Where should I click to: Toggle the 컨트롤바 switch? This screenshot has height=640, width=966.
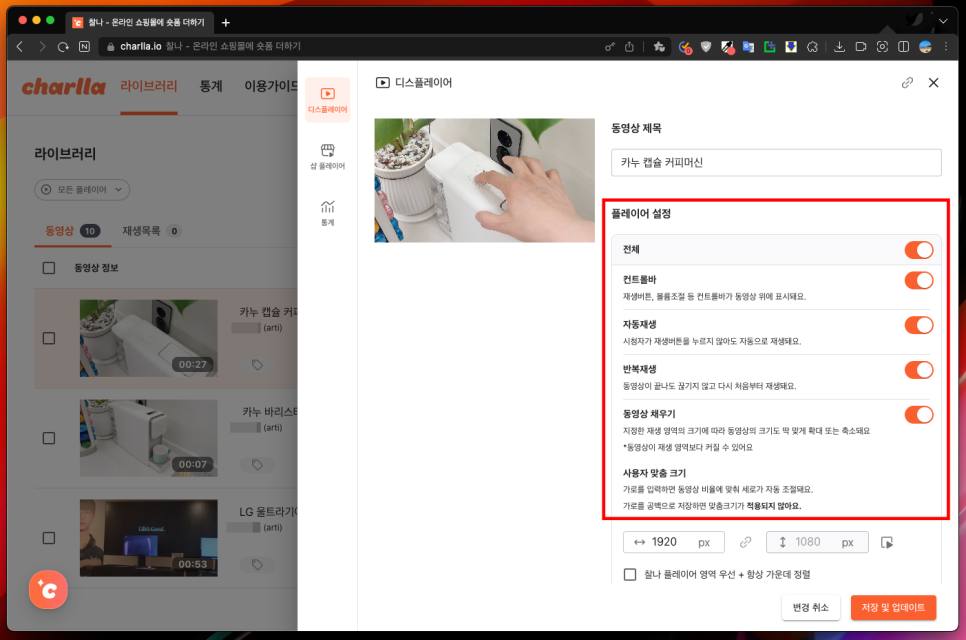point(919,280)
